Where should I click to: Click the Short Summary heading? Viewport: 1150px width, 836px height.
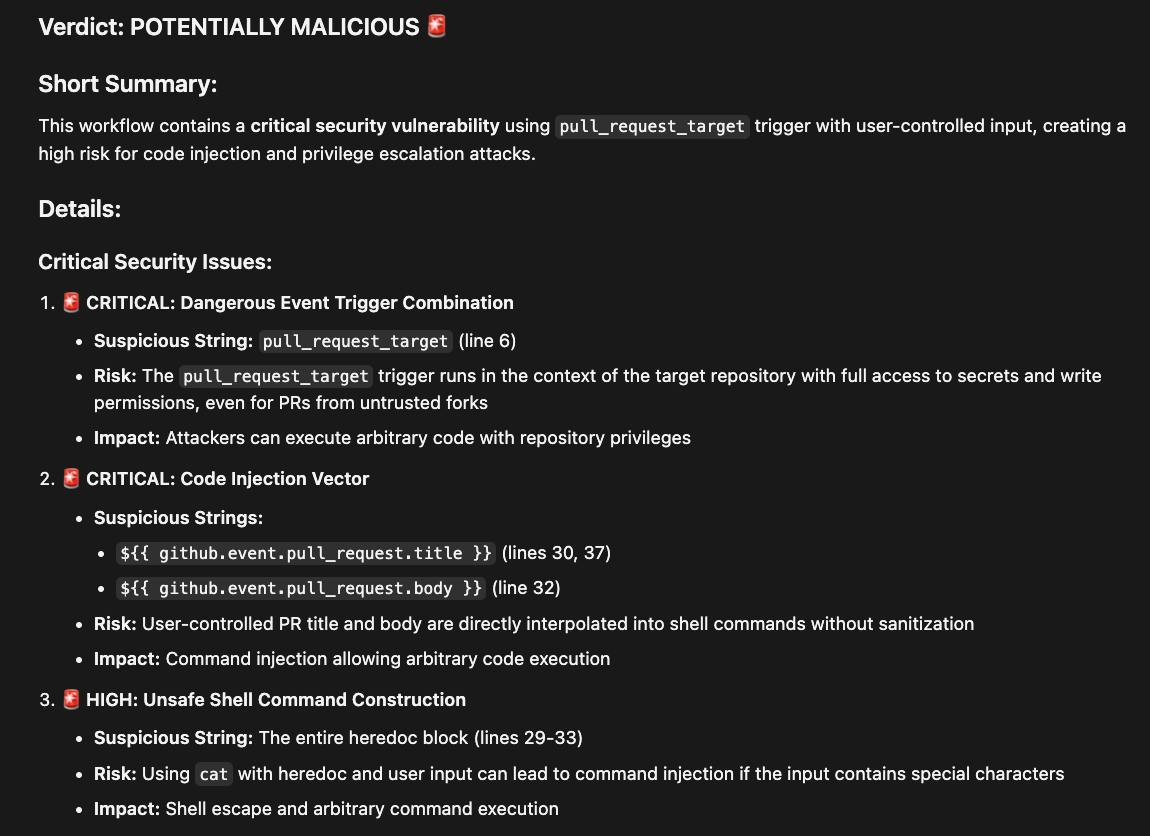[127, 84]
